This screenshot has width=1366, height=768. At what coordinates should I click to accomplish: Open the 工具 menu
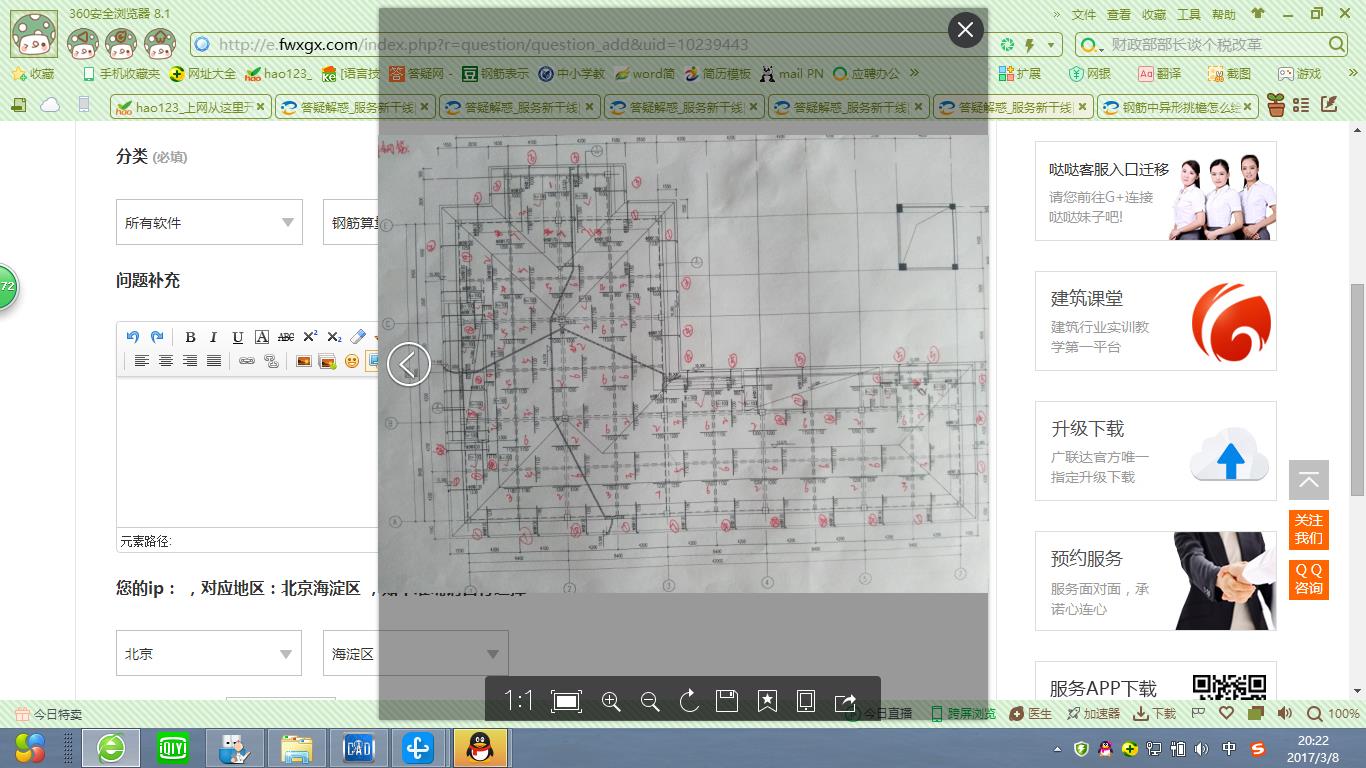tap(1189, 14)
